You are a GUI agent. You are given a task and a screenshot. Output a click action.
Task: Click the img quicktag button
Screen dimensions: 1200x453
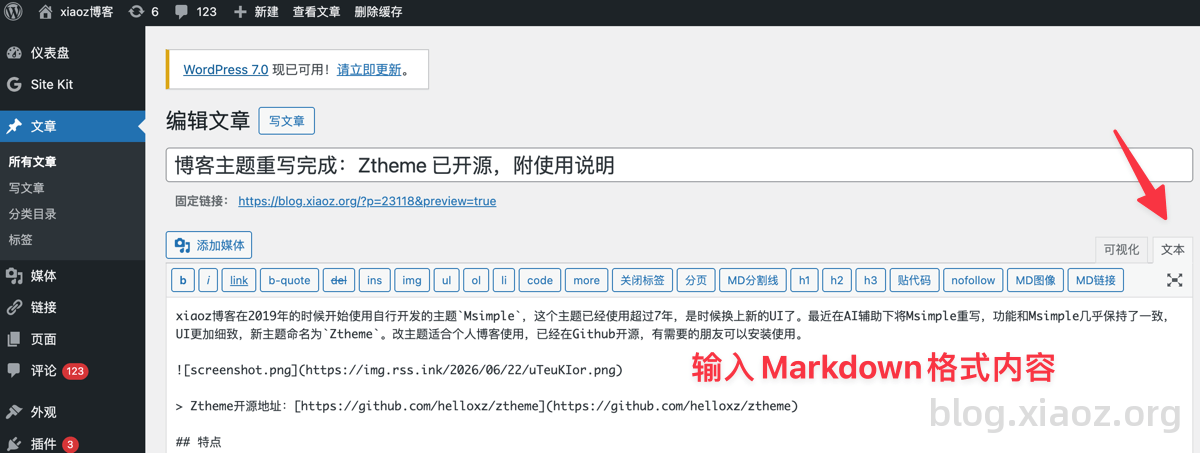tap(412, 280)
